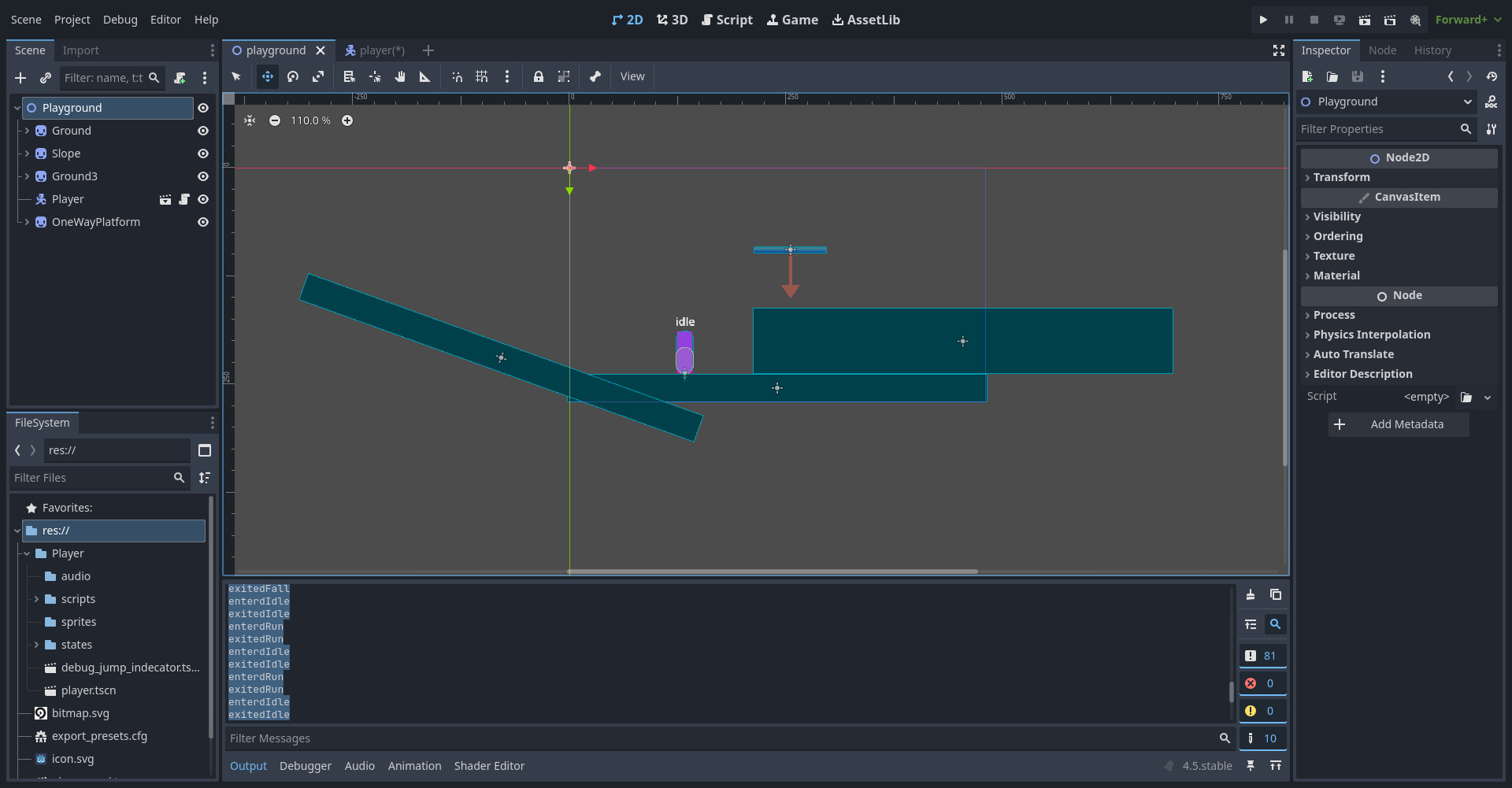Select the Rotate mode tool
1512x788 pixels.
pos(293,76)
